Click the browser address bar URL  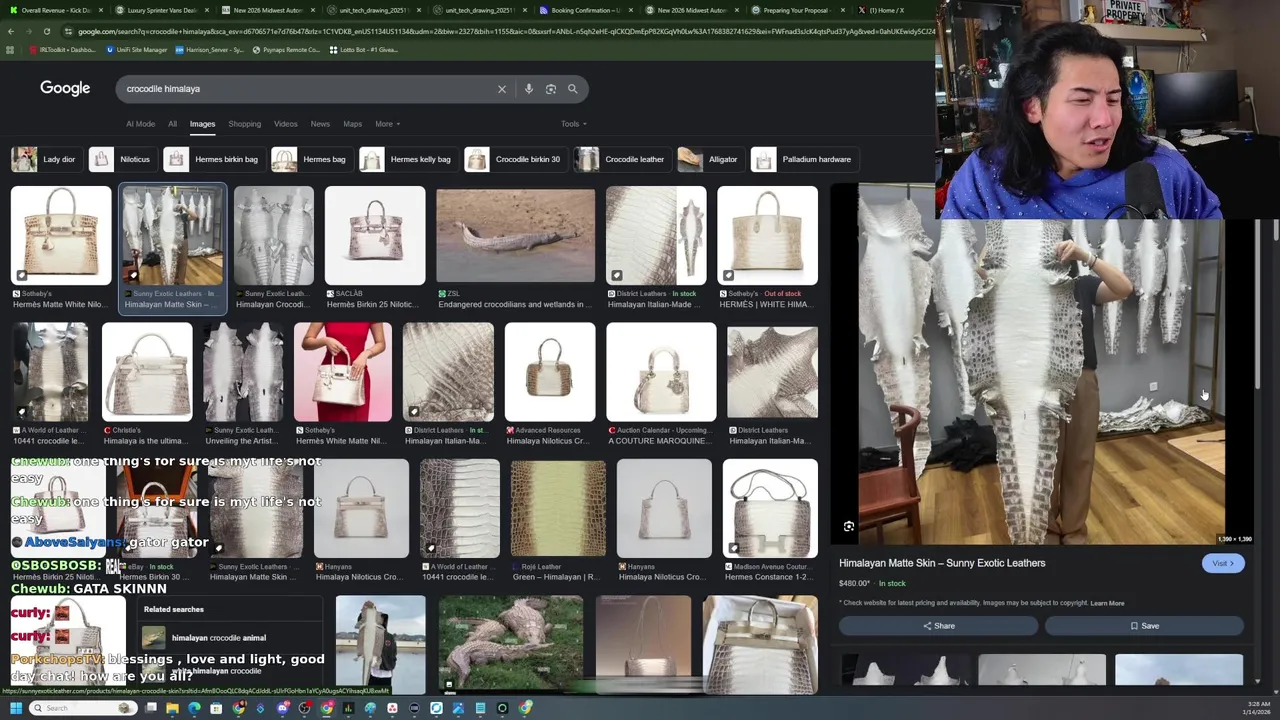(x=500, y=31)
